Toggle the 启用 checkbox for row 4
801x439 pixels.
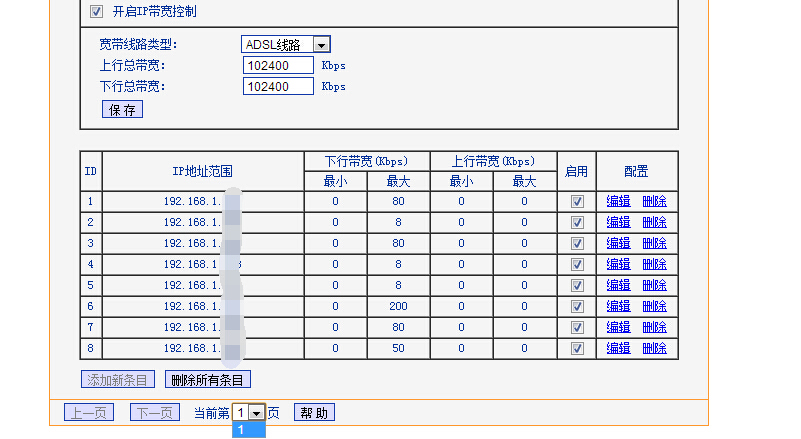(577, 264)
